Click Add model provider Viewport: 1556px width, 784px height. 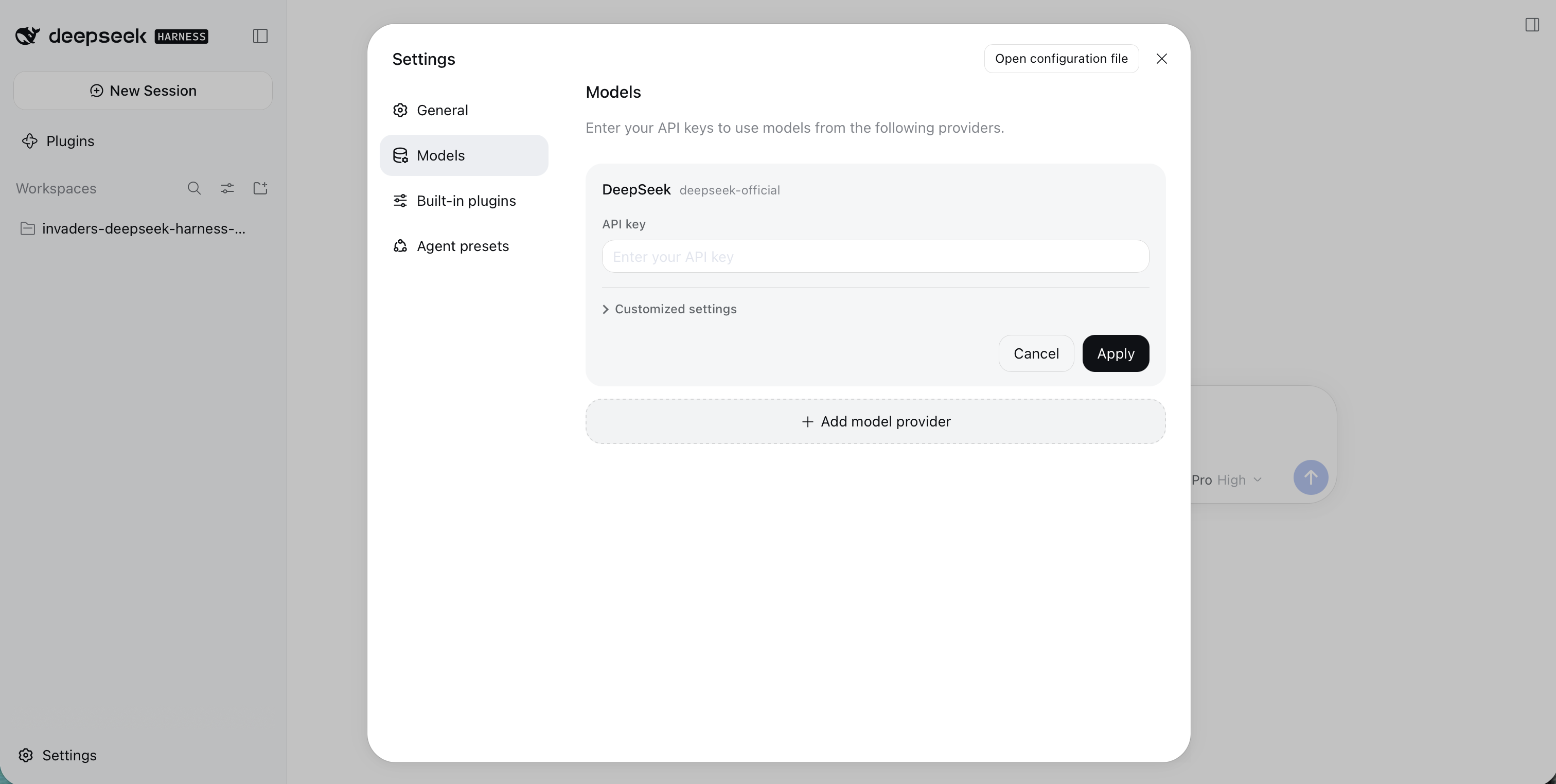(x=875, y=422)
